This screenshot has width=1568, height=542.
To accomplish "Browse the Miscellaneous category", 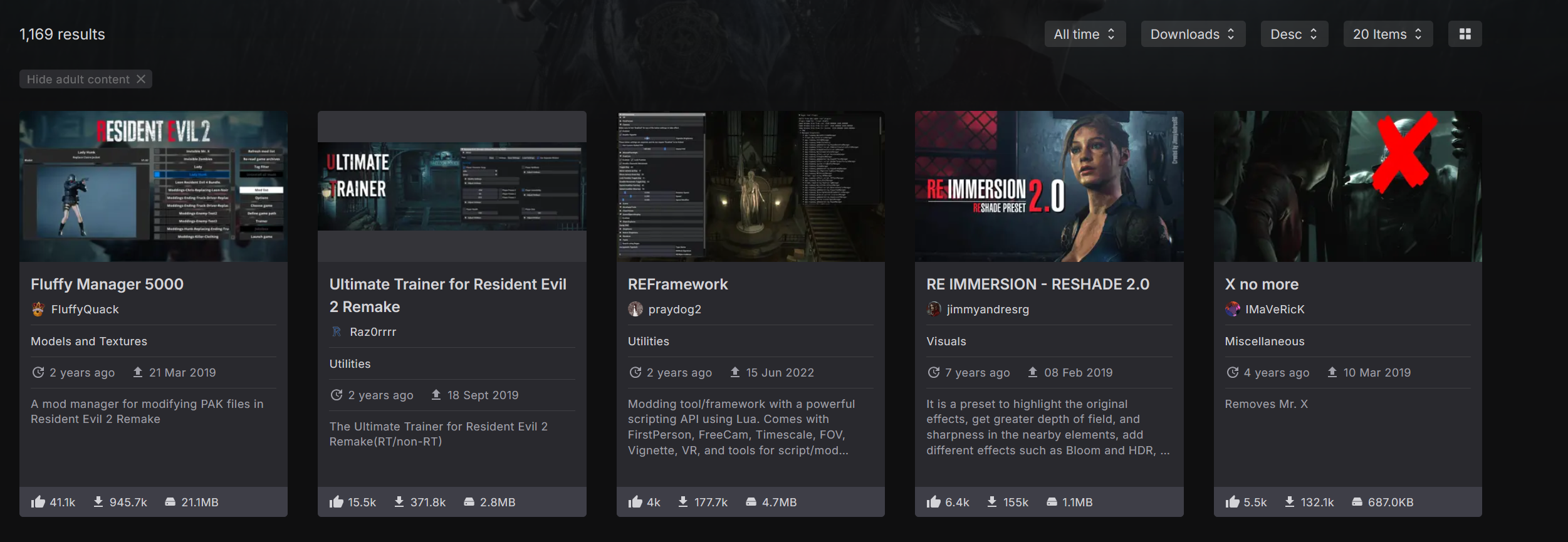I will click(x=1265, y=341).
